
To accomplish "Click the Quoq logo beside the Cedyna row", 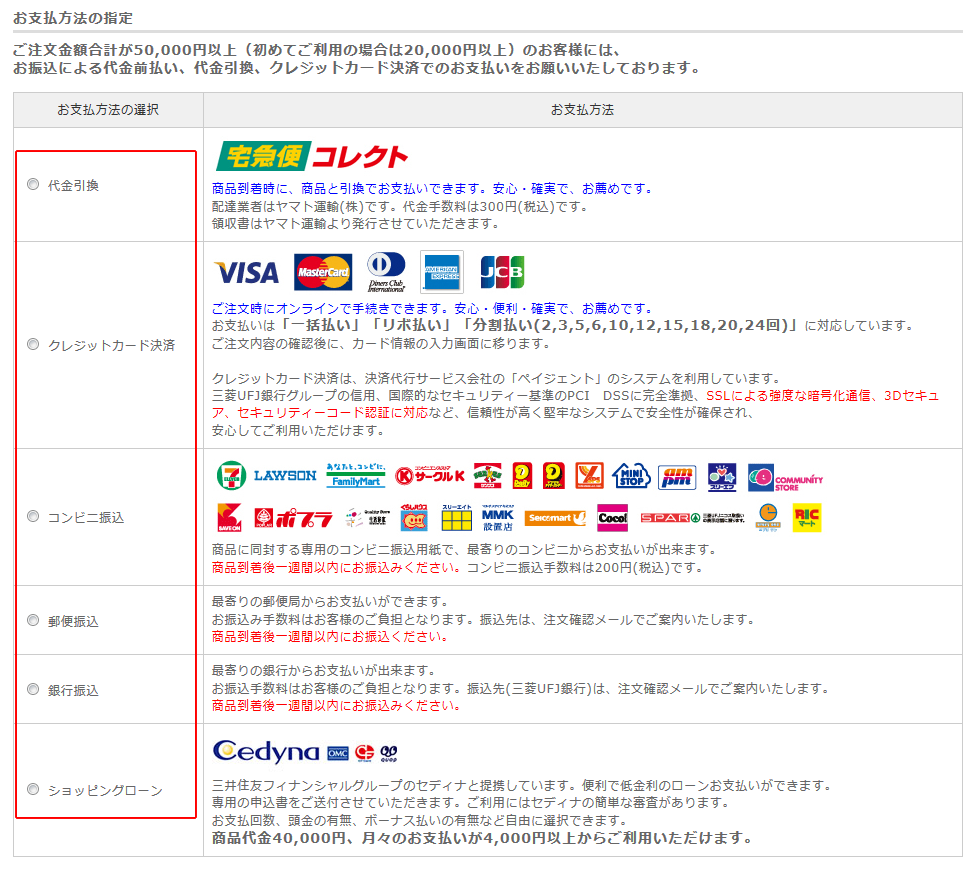I will [388, 753].
